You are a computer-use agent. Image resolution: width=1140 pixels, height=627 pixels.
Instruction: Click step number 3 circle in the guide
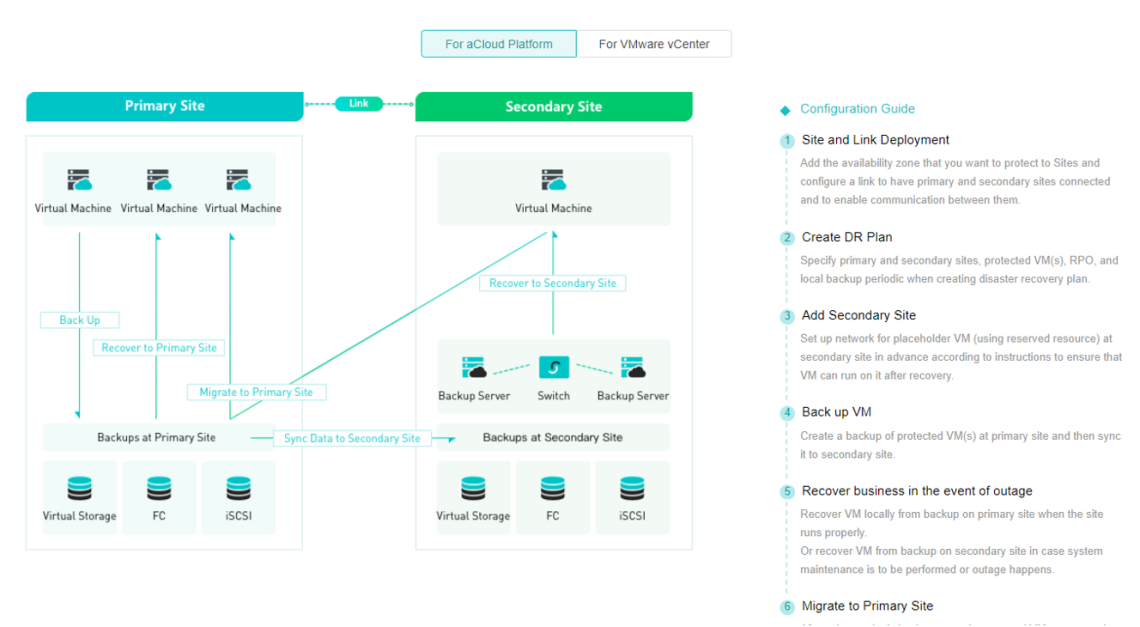[787, 316]
